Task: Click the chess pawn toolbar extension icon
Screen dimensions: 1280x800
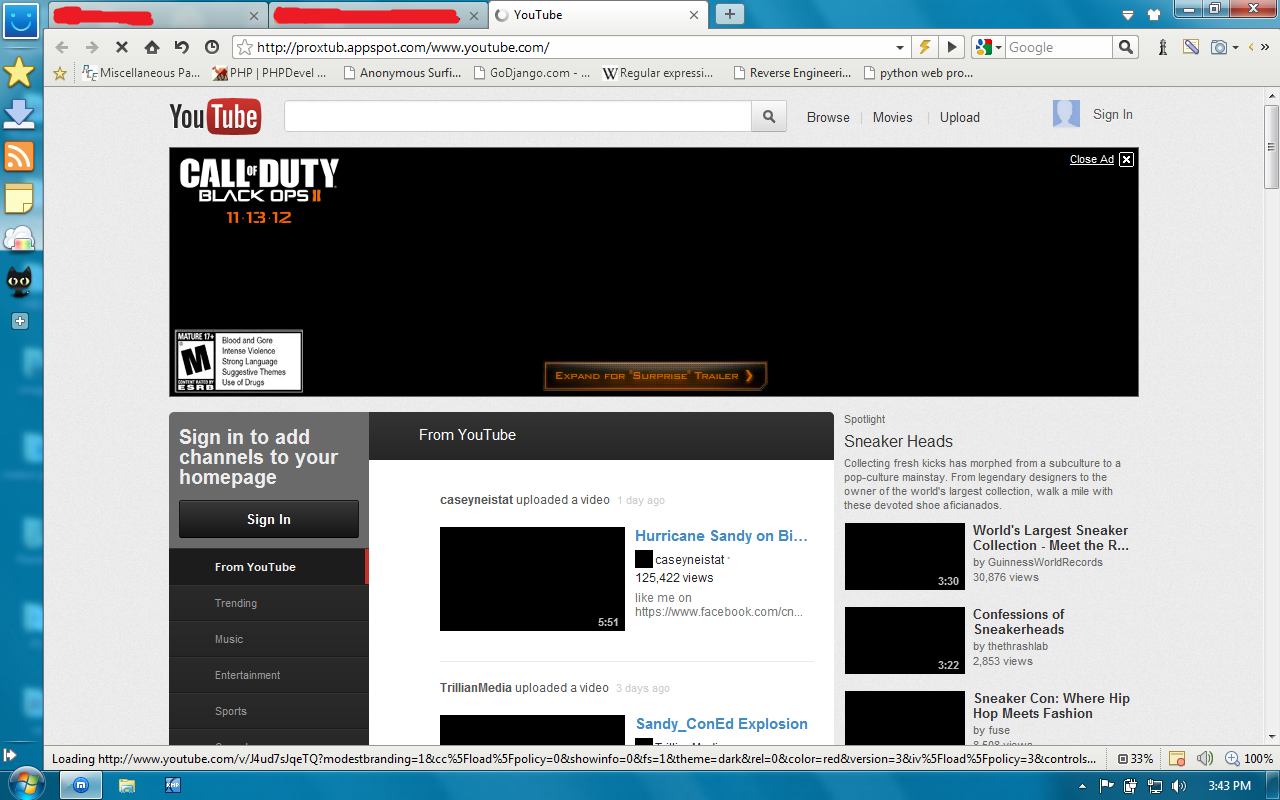Action: point(1162,47)
